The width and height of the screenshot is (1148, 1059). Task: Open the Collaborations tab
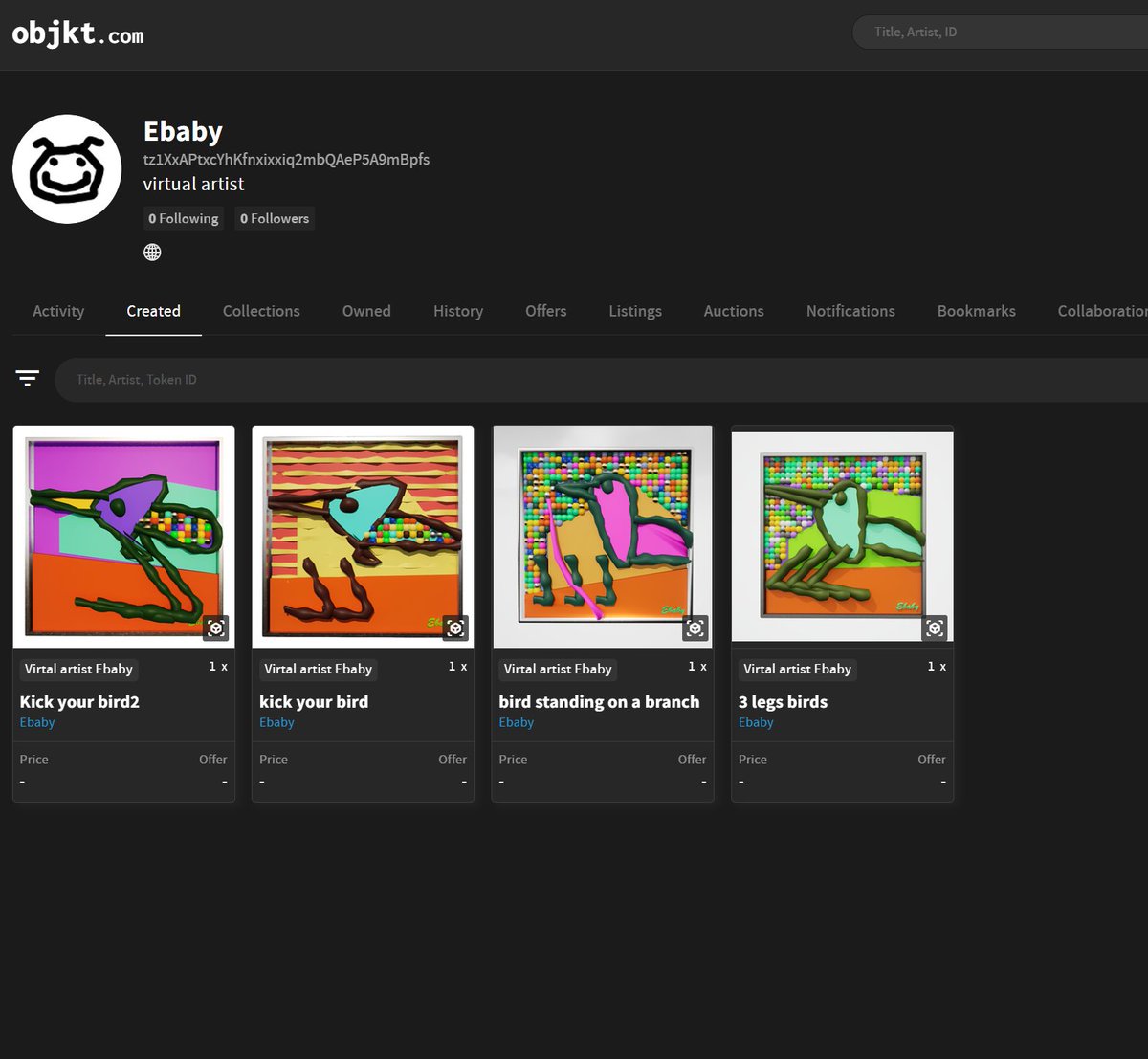(x=1102, y=311)
